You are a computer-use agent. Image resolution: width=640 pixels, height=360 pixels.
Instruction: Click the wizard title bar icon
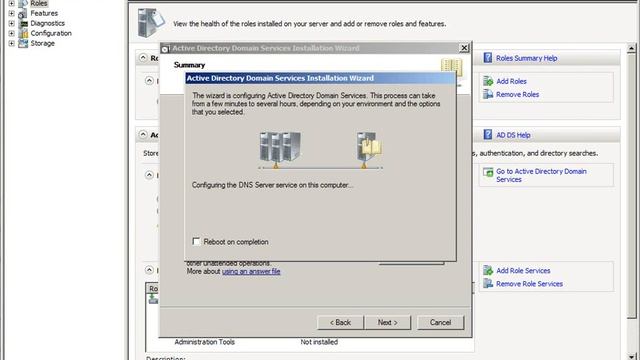(x=165, y=49)
